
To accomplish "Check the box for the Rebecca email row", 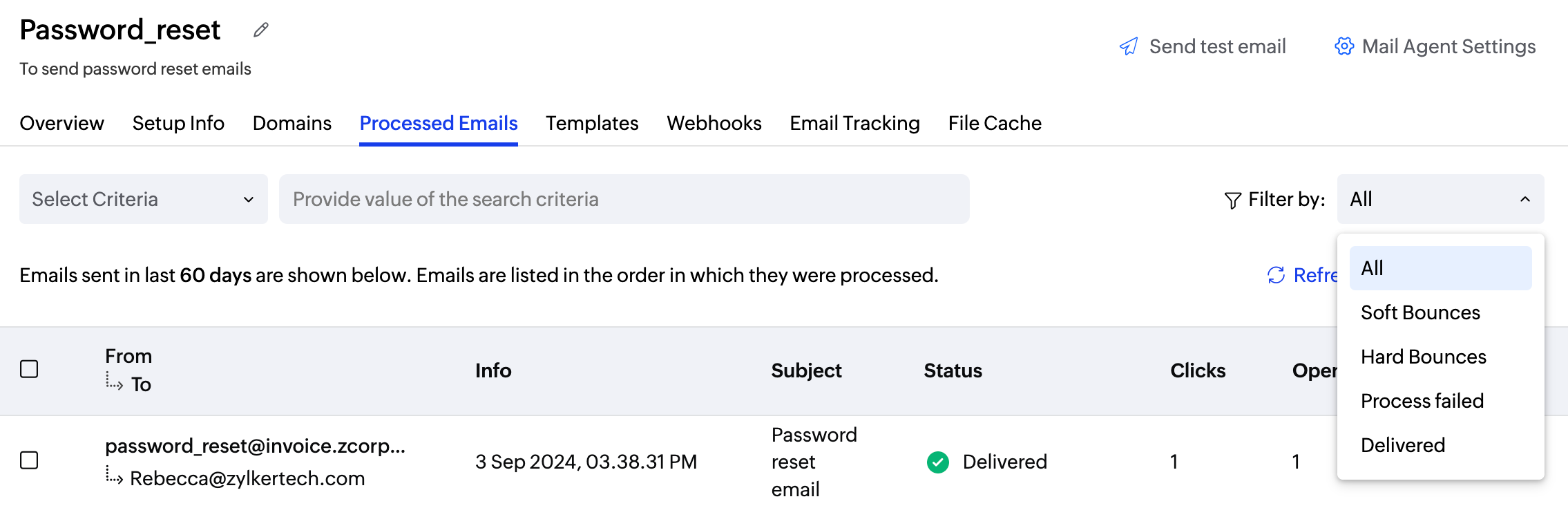I will click(x=29, y=460).
